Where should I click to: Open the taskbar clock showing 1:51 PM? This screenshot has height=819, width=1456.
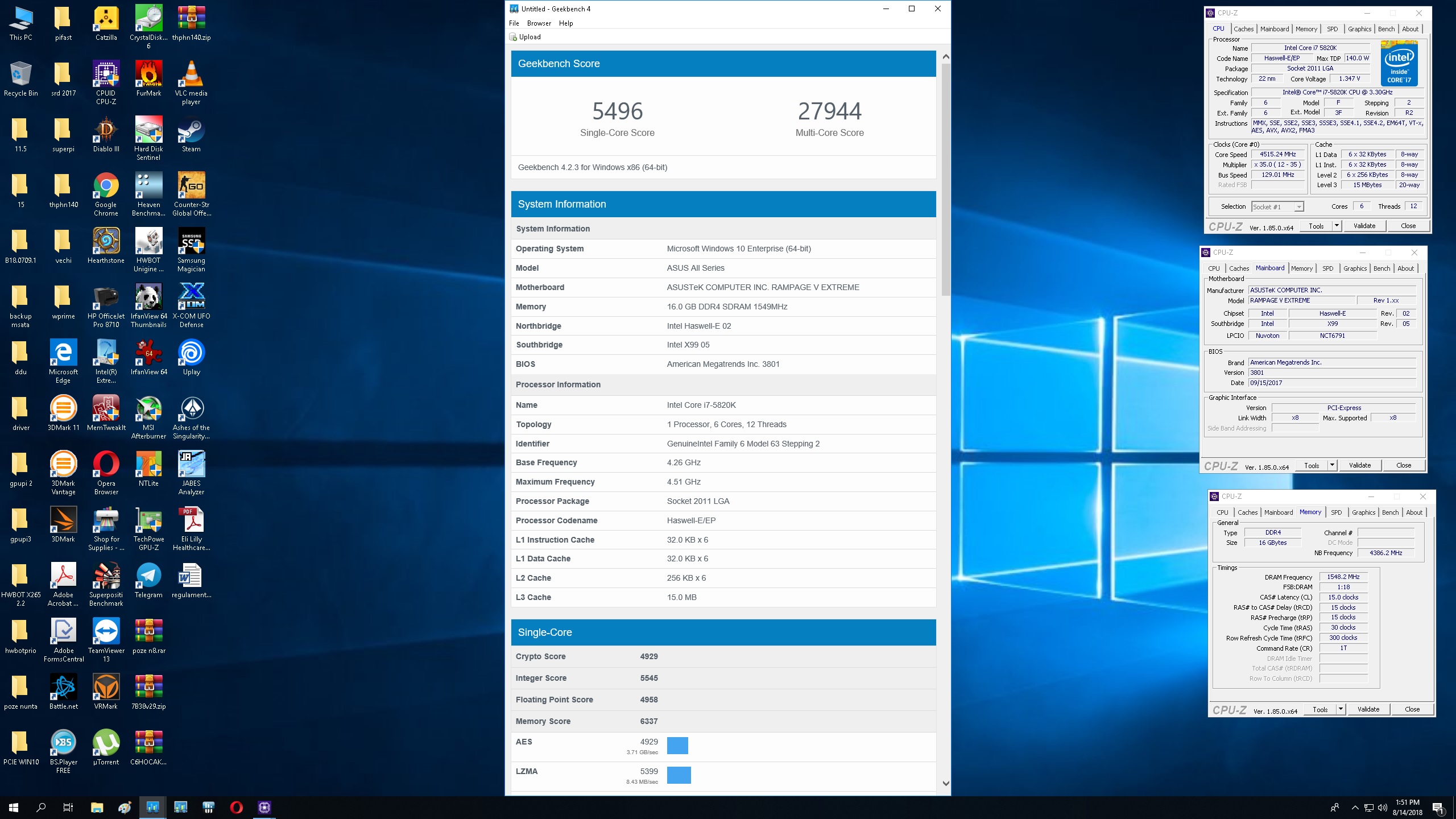[1407, 807]
